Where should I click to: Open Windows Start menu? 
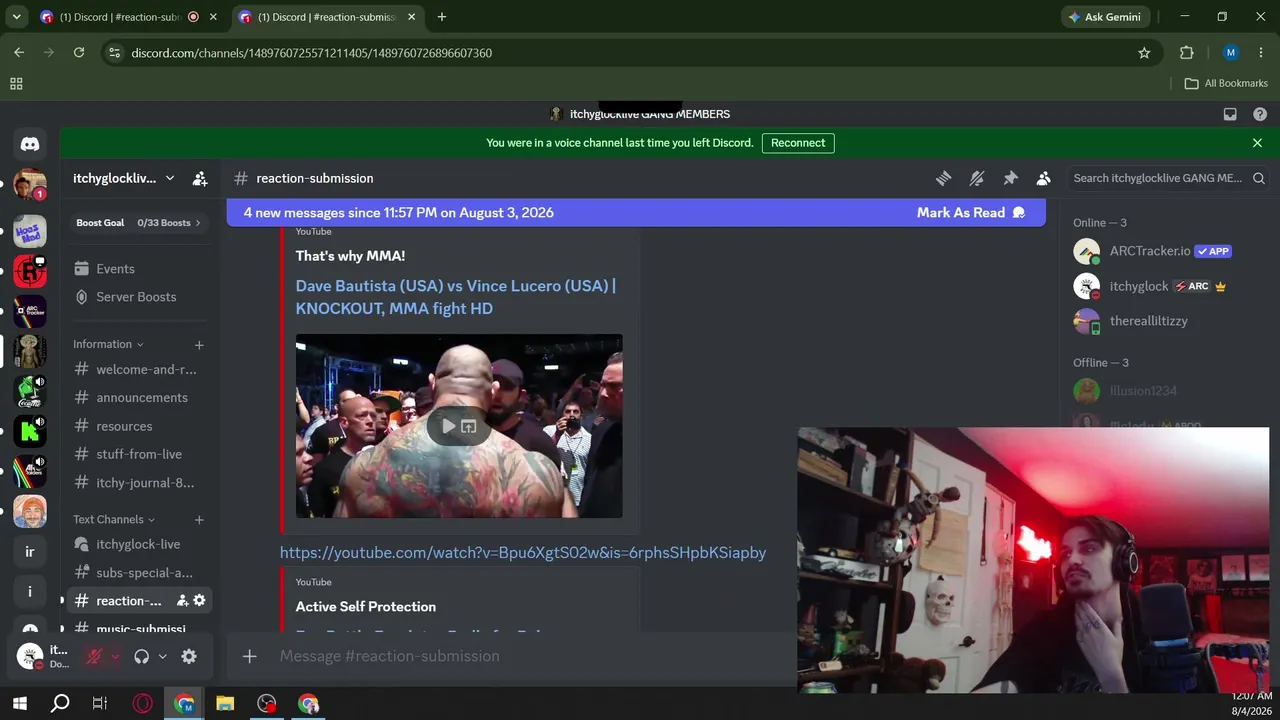(19, 704)
